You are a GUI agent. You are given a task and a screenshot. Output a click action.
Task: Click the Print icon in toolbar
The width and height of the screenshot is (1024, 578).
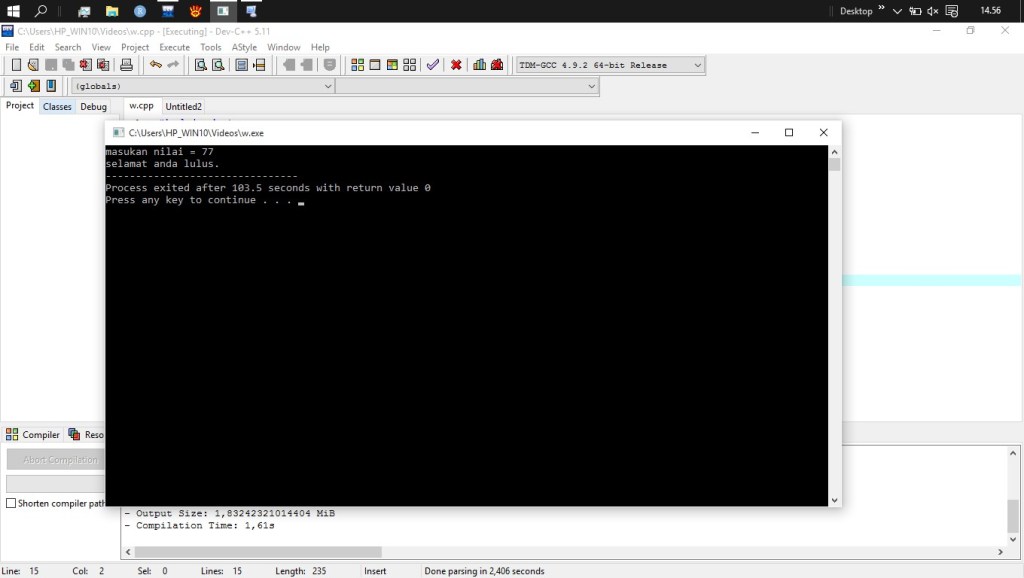[126, 65]
